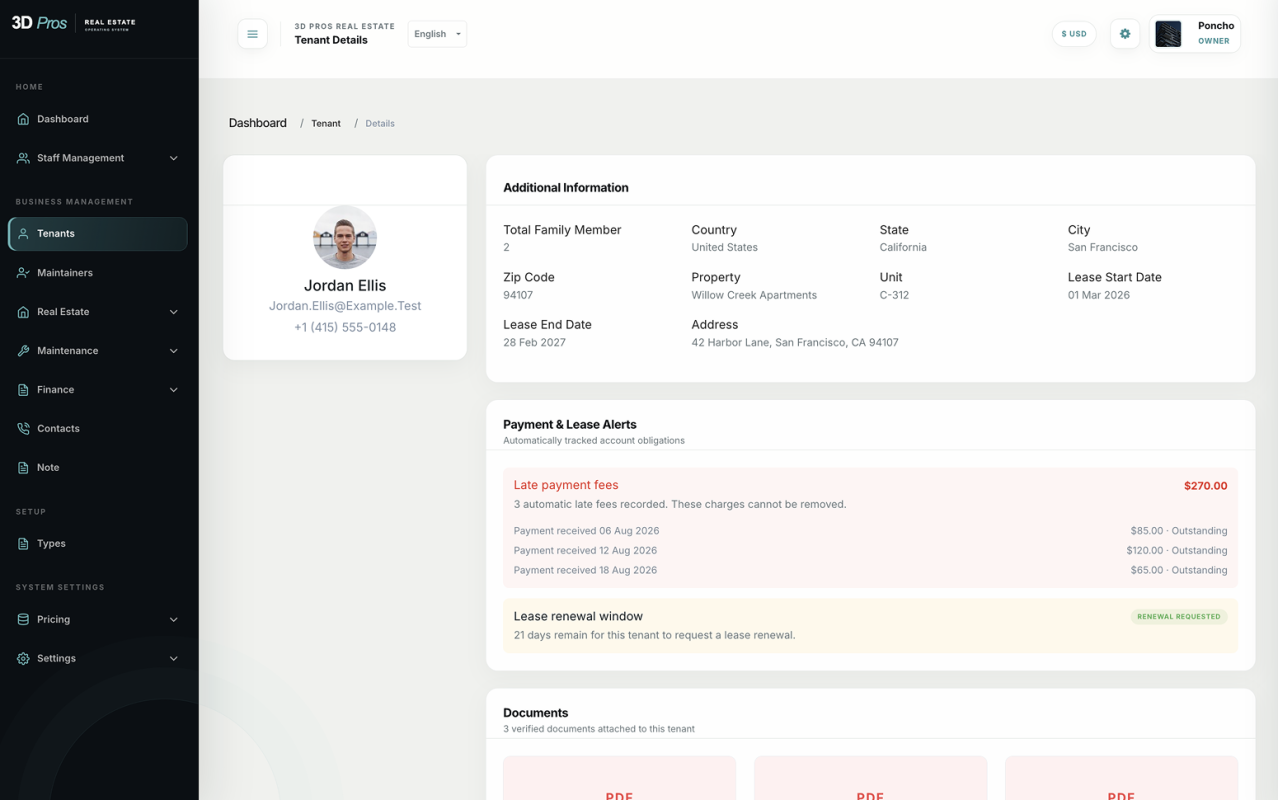Select the Note menu entry
This screenshot has height=800, width=1278.
pos(98,468)
